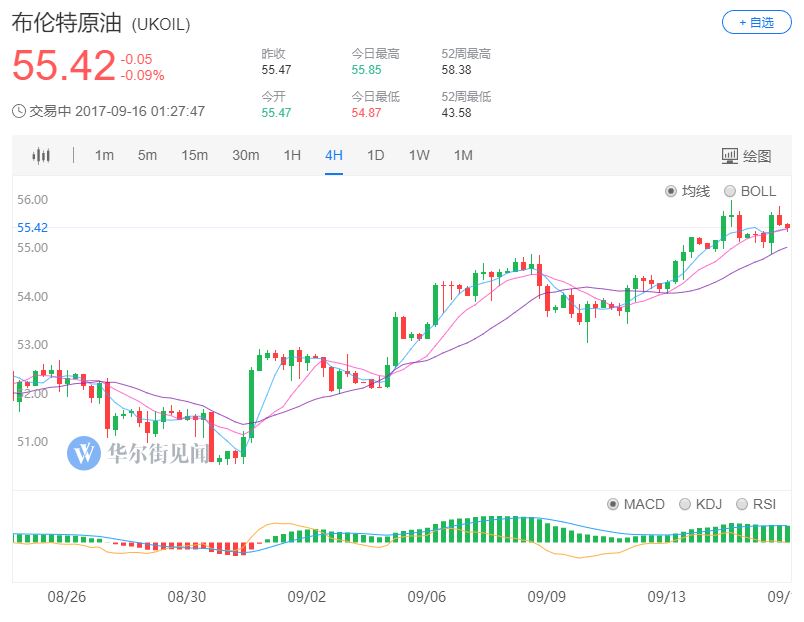Select the candlestick chart style icon

pyautogui.click(x=42, y=155)
